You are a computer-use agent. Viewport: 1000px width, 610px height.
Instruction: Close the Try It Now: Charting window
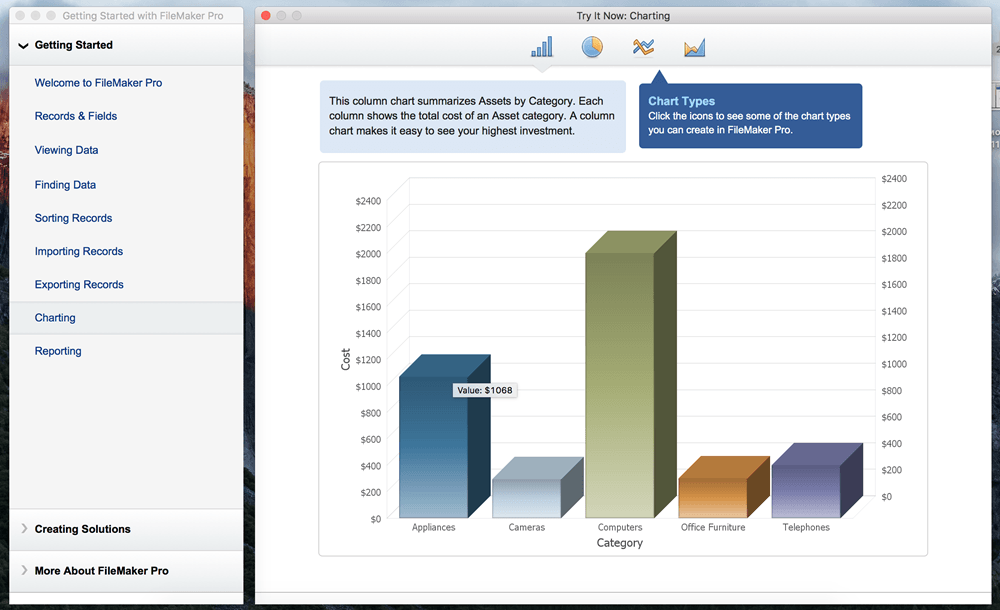click(x=266, y=15)
